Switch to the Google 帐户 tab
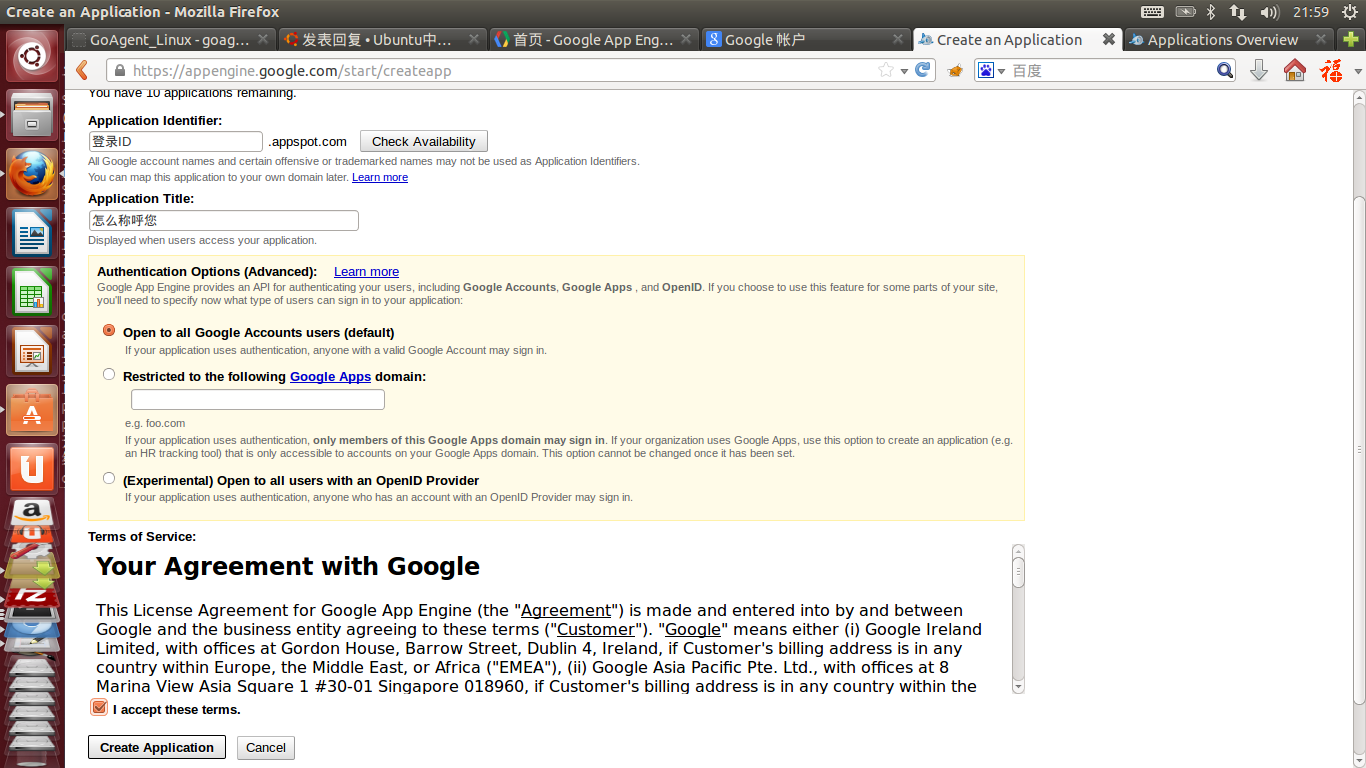 point(805,40)
